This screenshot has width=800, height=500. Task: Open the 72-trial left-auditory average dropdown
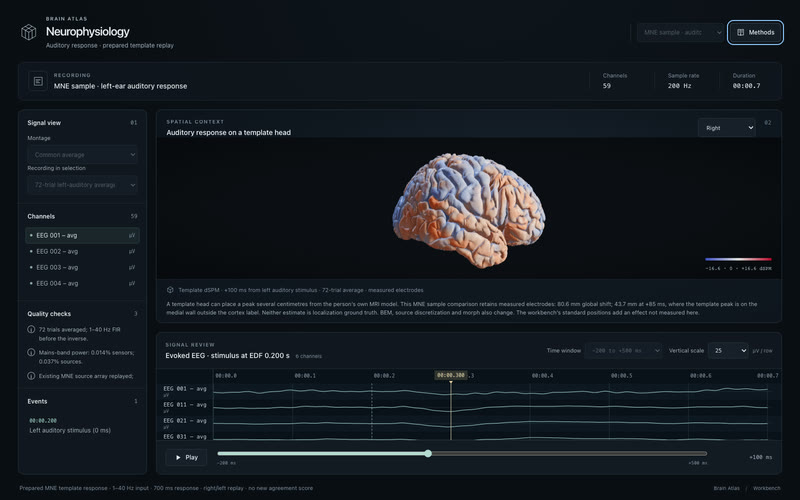point(82,185)
